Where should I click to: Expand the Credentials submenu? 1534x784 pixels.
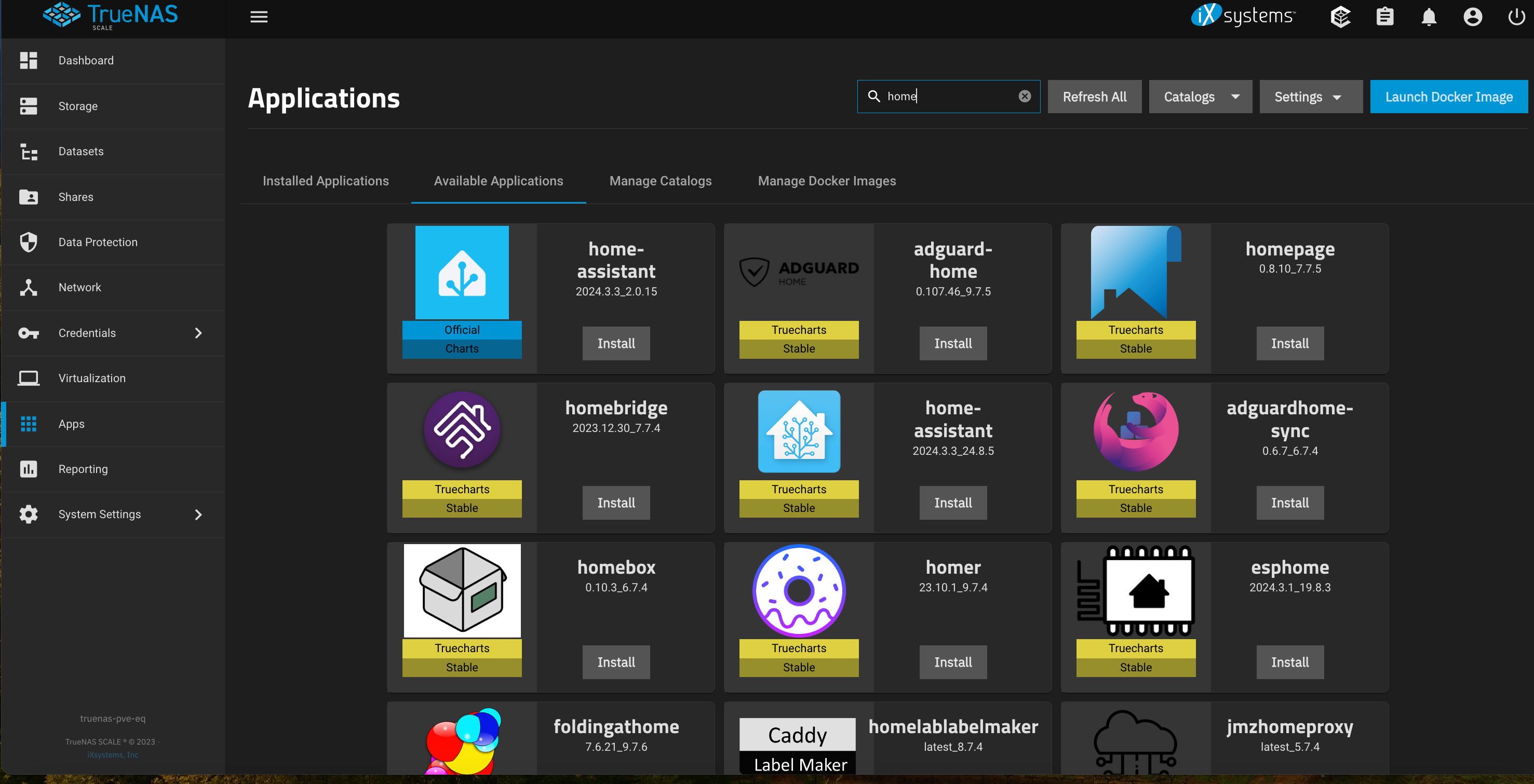pyautogui.click(x=198, y=333)
